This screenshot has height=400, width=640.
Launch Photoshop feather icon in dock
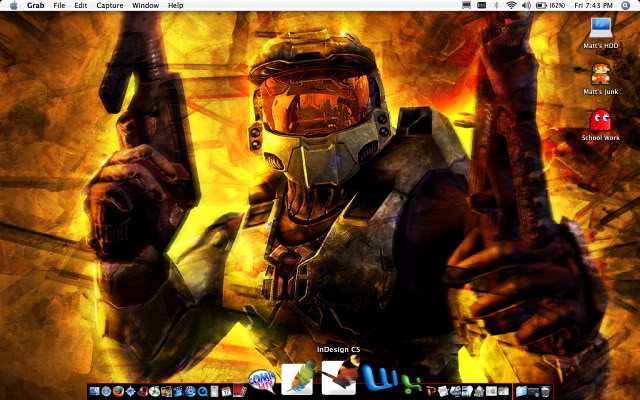299,378
